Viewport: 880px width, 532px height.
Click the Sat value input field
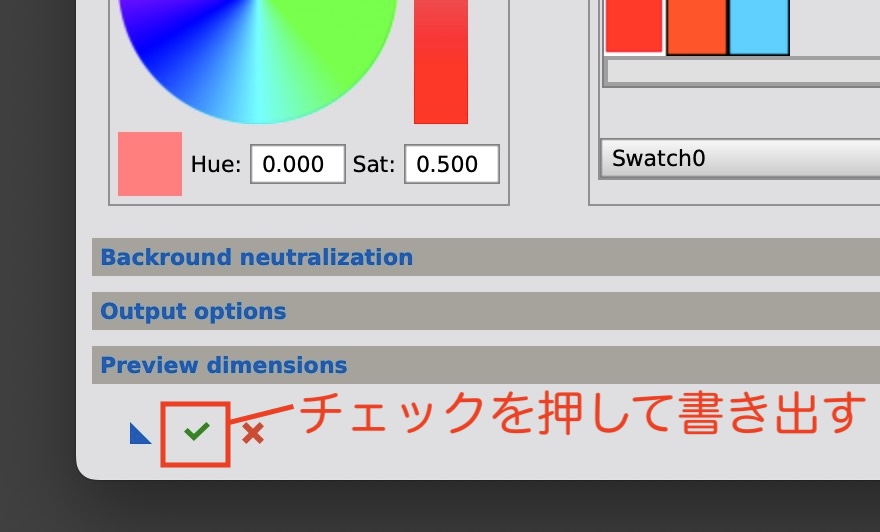452,164
